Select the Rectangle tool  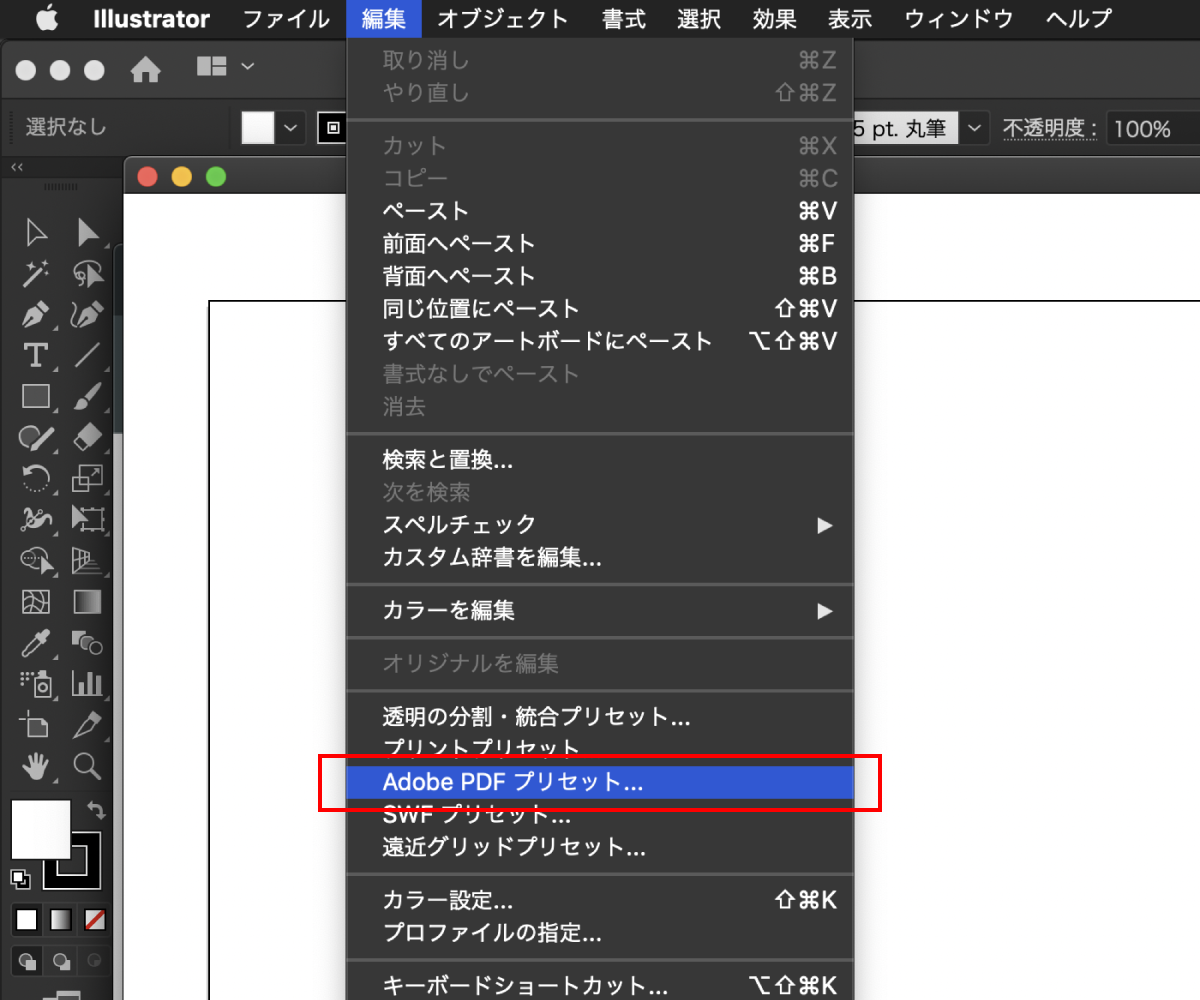coord(37,396)
